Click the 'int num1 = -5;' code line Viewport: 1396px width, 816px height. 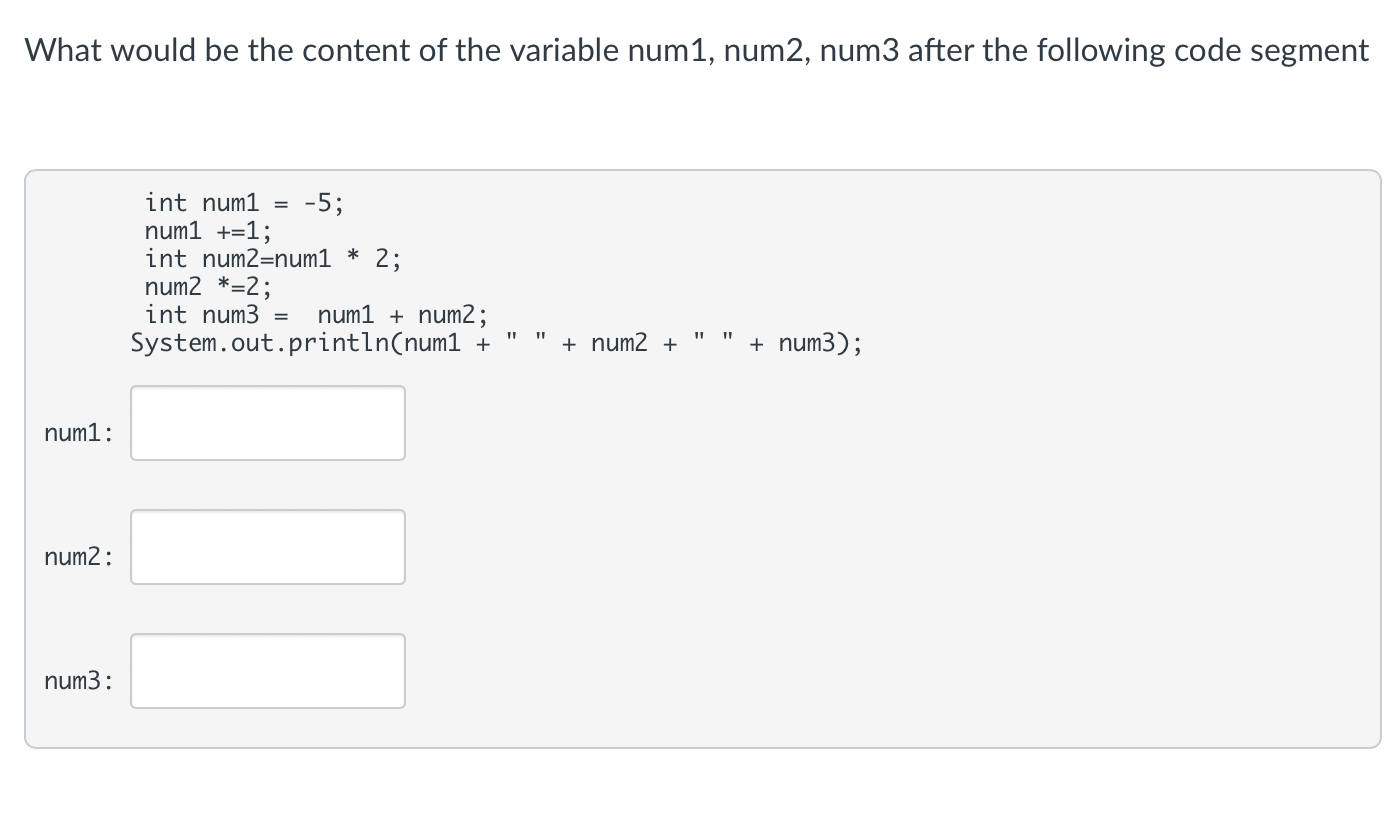click(x=245, y=203)
